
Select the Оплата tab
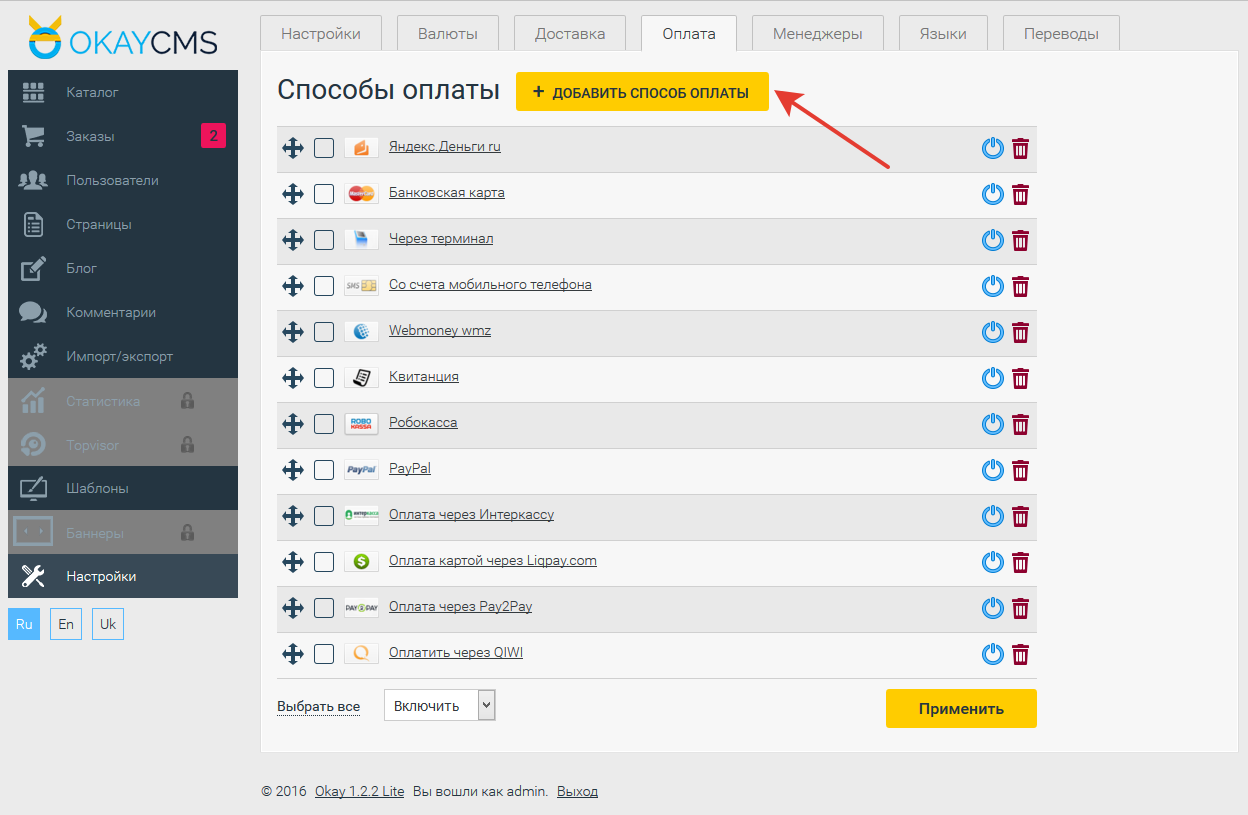click(689, 33)
